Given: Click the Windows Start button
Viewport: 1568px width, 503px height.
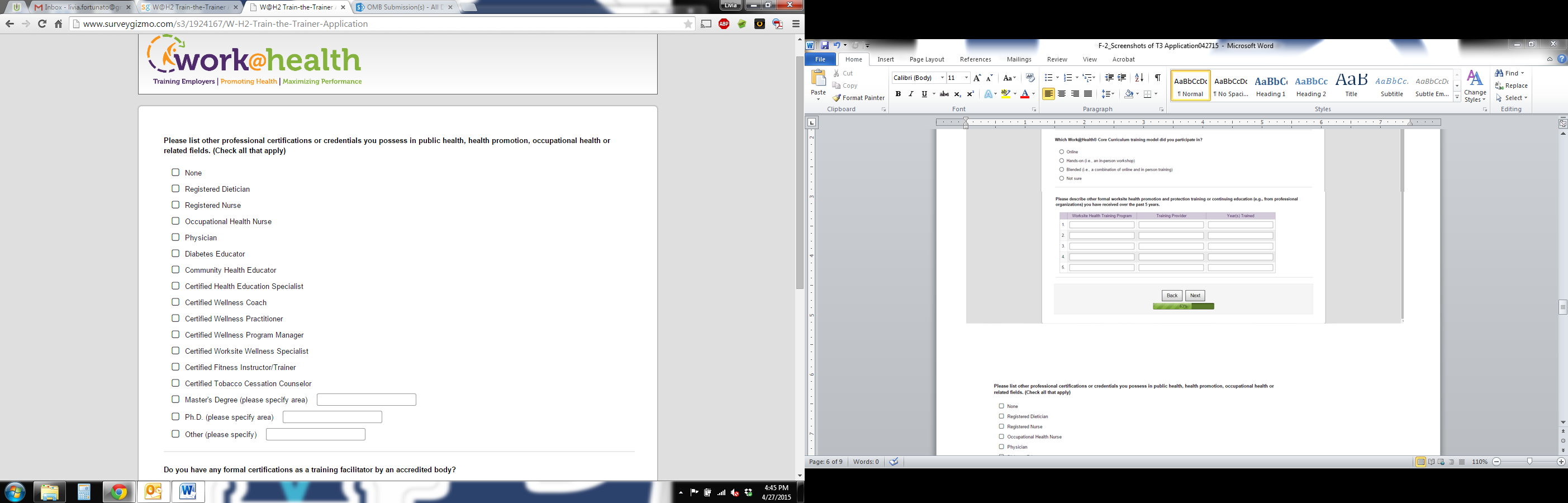Looking at the screenshot, I should coord(15,492).
